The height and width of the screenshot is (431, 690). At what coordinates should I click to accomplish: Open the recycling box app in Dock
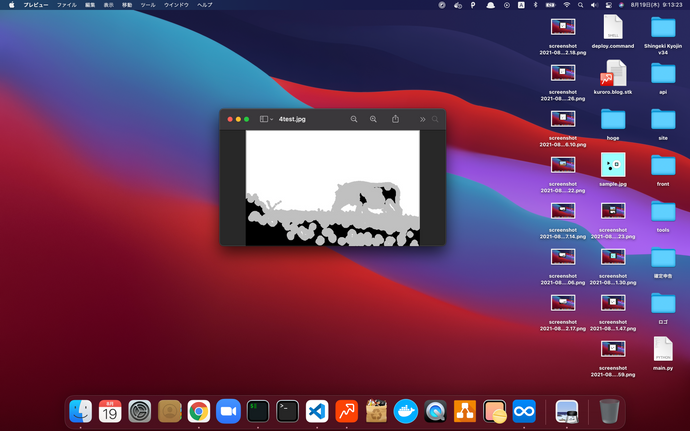(x=376, y=411)
